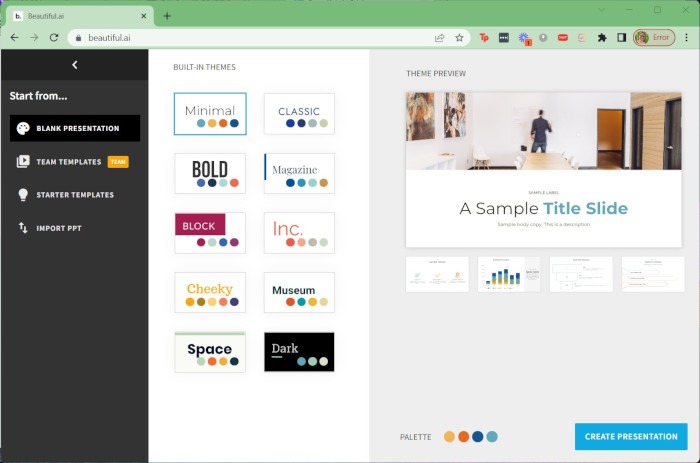The width and height of the screenshot is (700, 463).
Task: Open the gray circular extension icon
Action: (543, 38)
